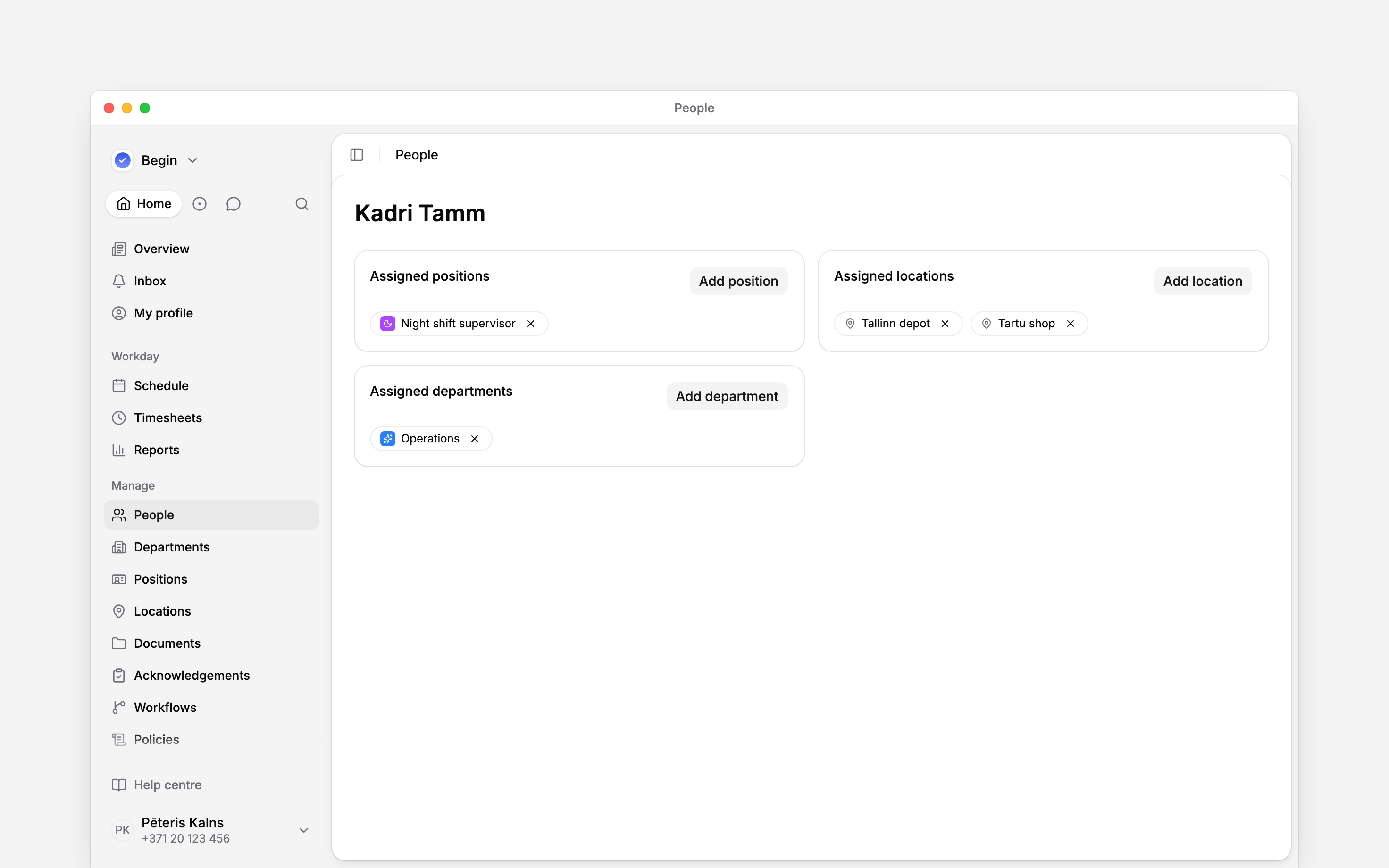View Reports
The image size is (1389, 868).
(211, 450)
